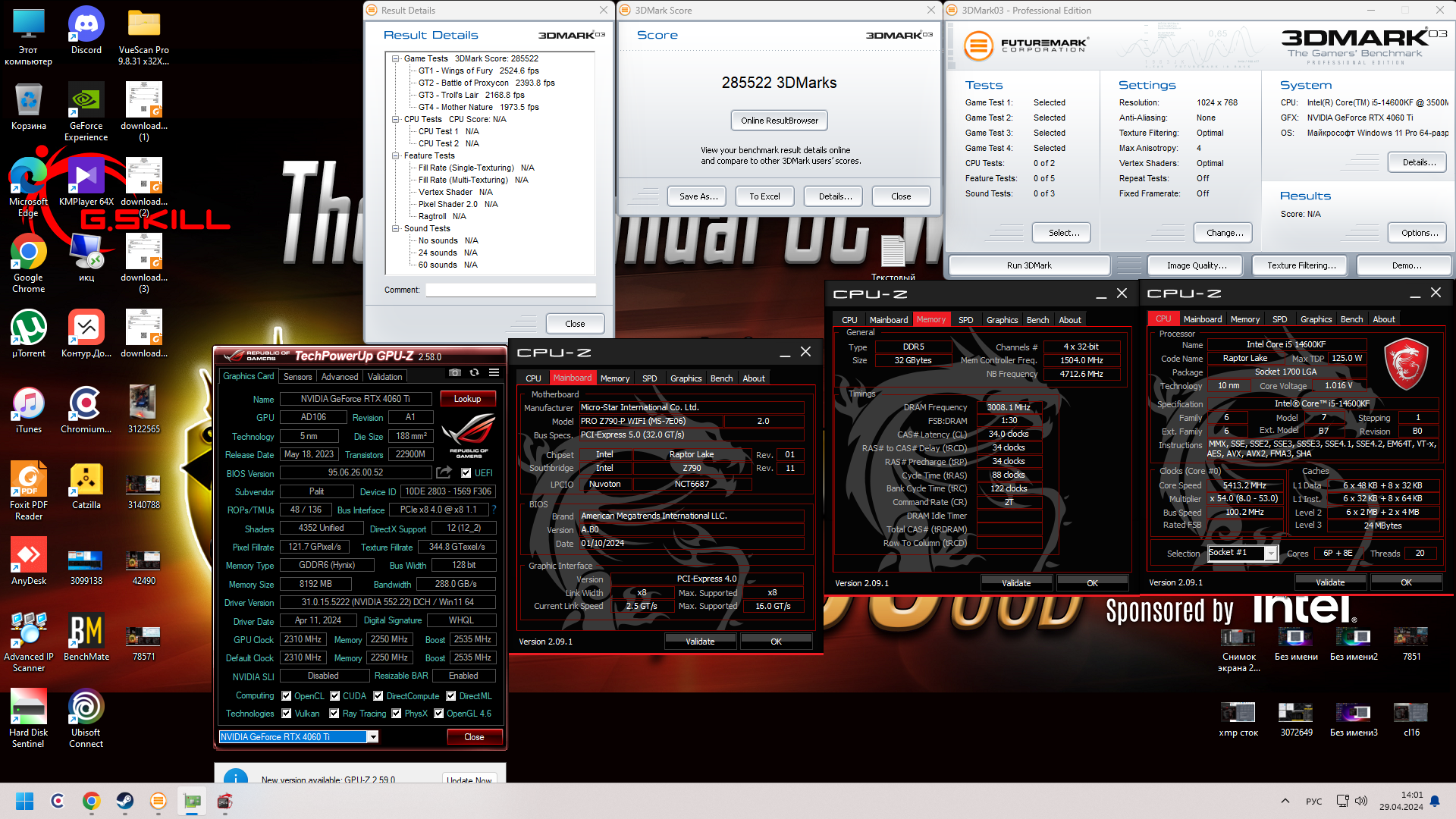The image size is (1456, 819).
Task: Launch the AnyDesk desktop icon
Action: pos(29,561)
